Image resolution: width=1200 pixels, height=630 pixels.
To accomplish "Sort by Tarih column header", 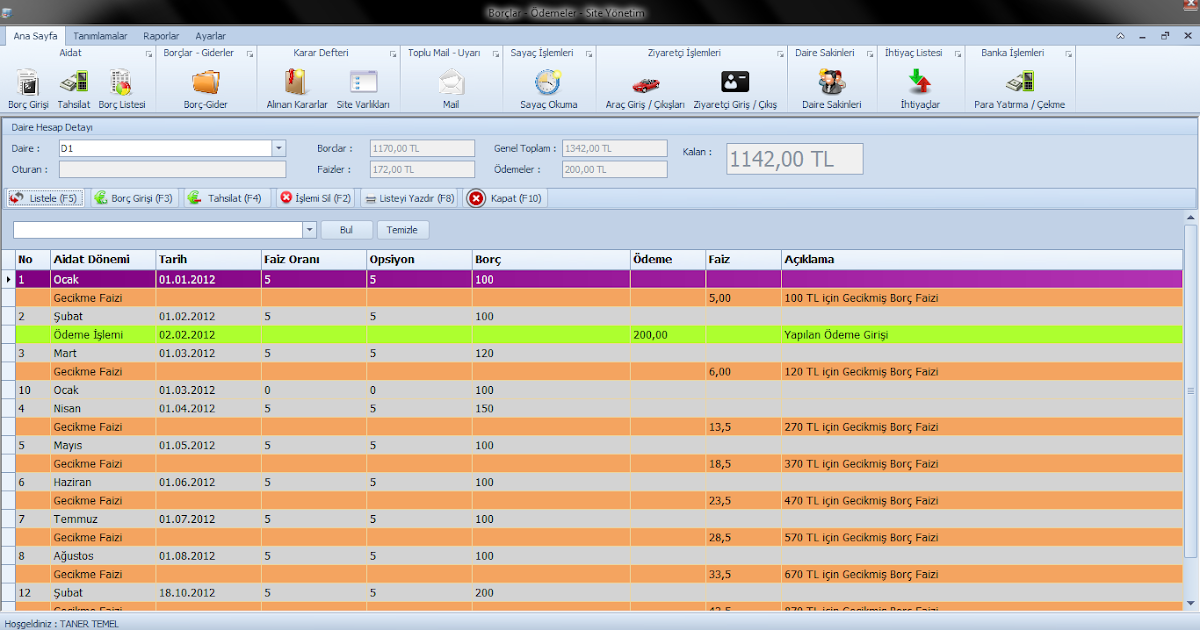I will click(x=208, y=259).
